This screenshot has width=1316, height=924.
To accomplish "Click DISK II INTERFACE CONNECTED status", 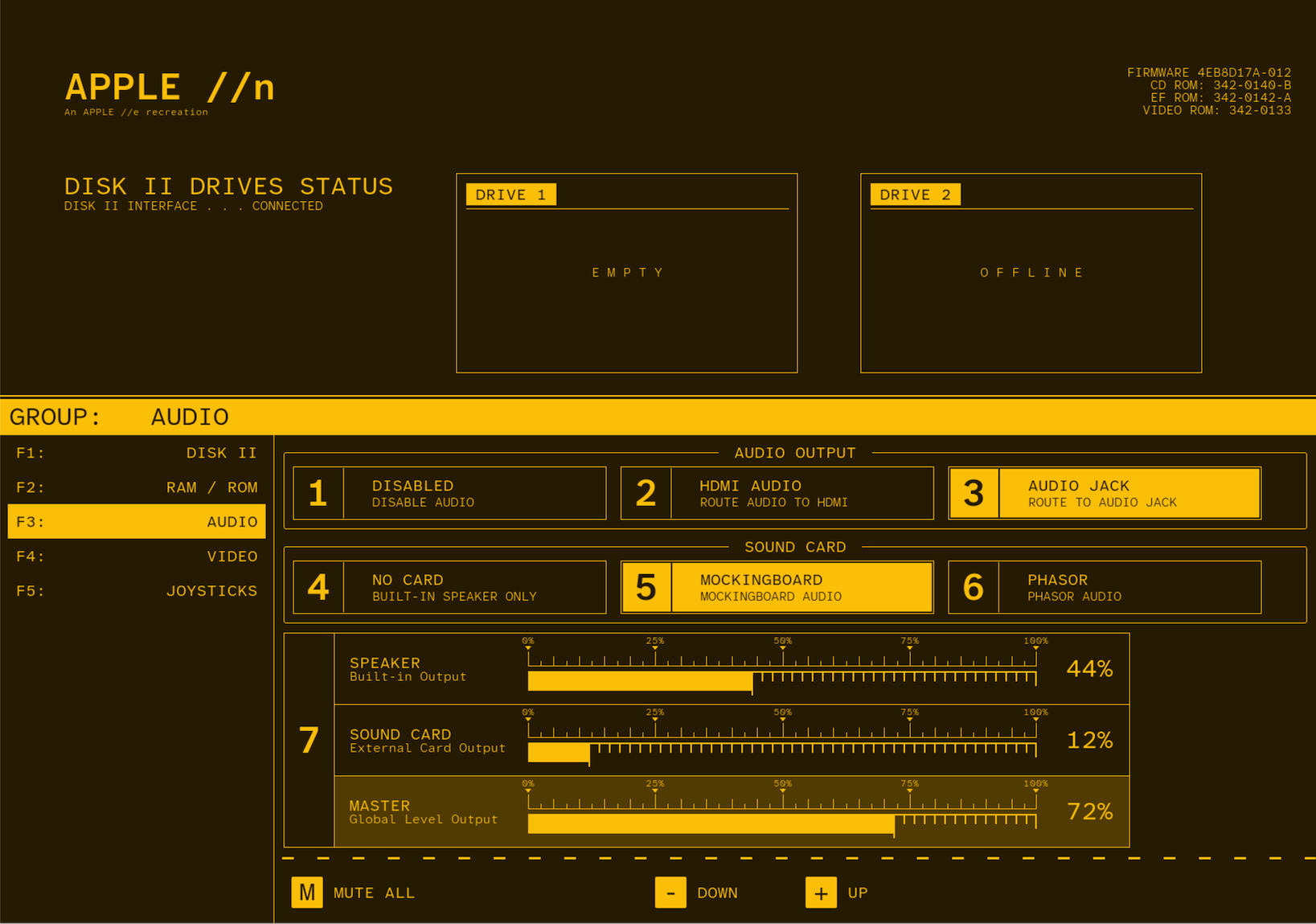I will tap(194, 206).
